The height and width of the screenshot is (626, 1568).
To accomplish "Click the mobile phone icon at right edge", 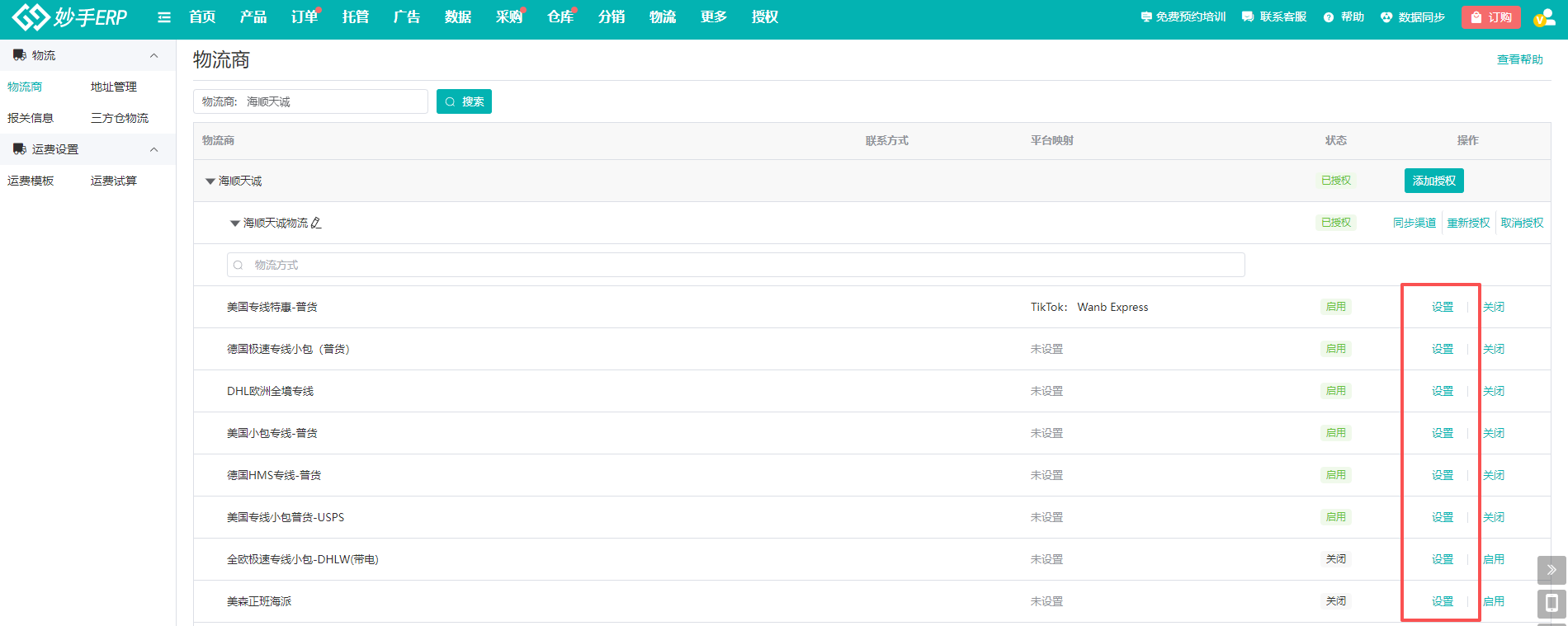I will [x=1551, y=603].
